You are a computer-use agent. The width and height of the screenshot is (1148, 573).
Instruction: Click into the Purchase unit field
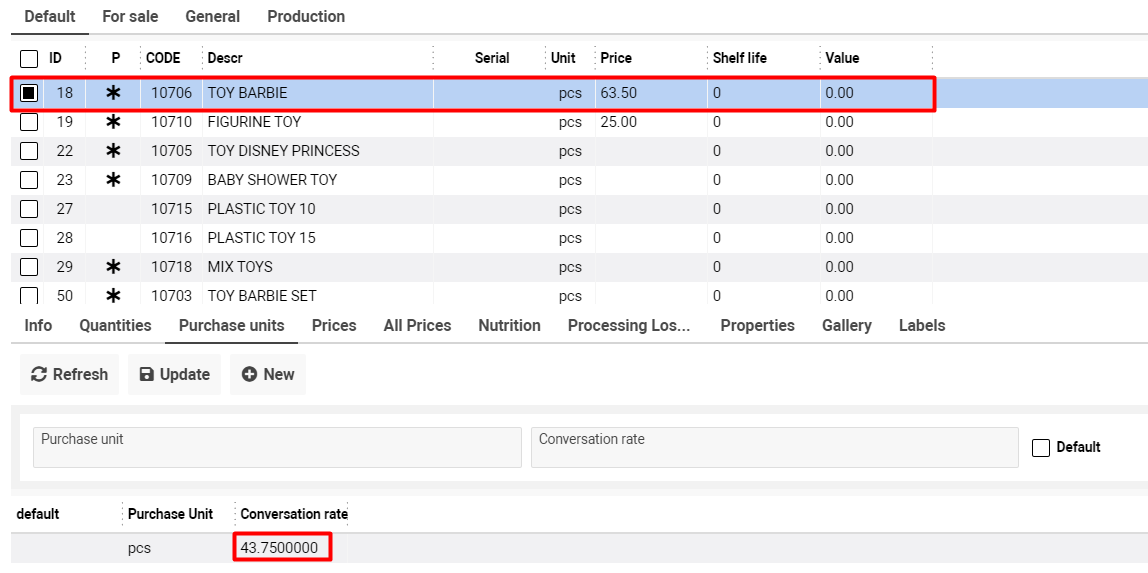(x=277, y=448)
